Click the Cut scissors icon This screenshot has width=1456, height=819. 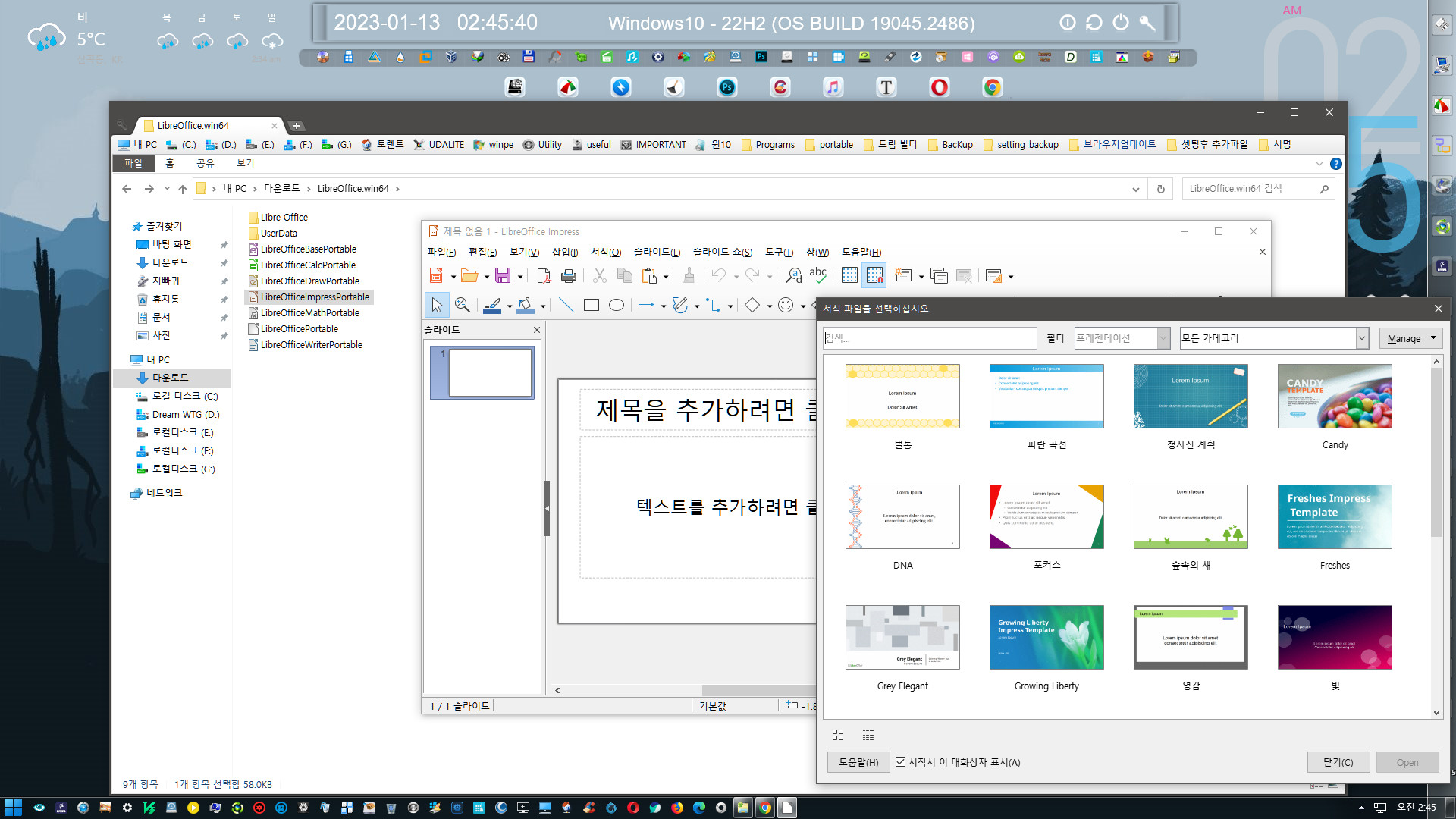(x=600, y=276)
